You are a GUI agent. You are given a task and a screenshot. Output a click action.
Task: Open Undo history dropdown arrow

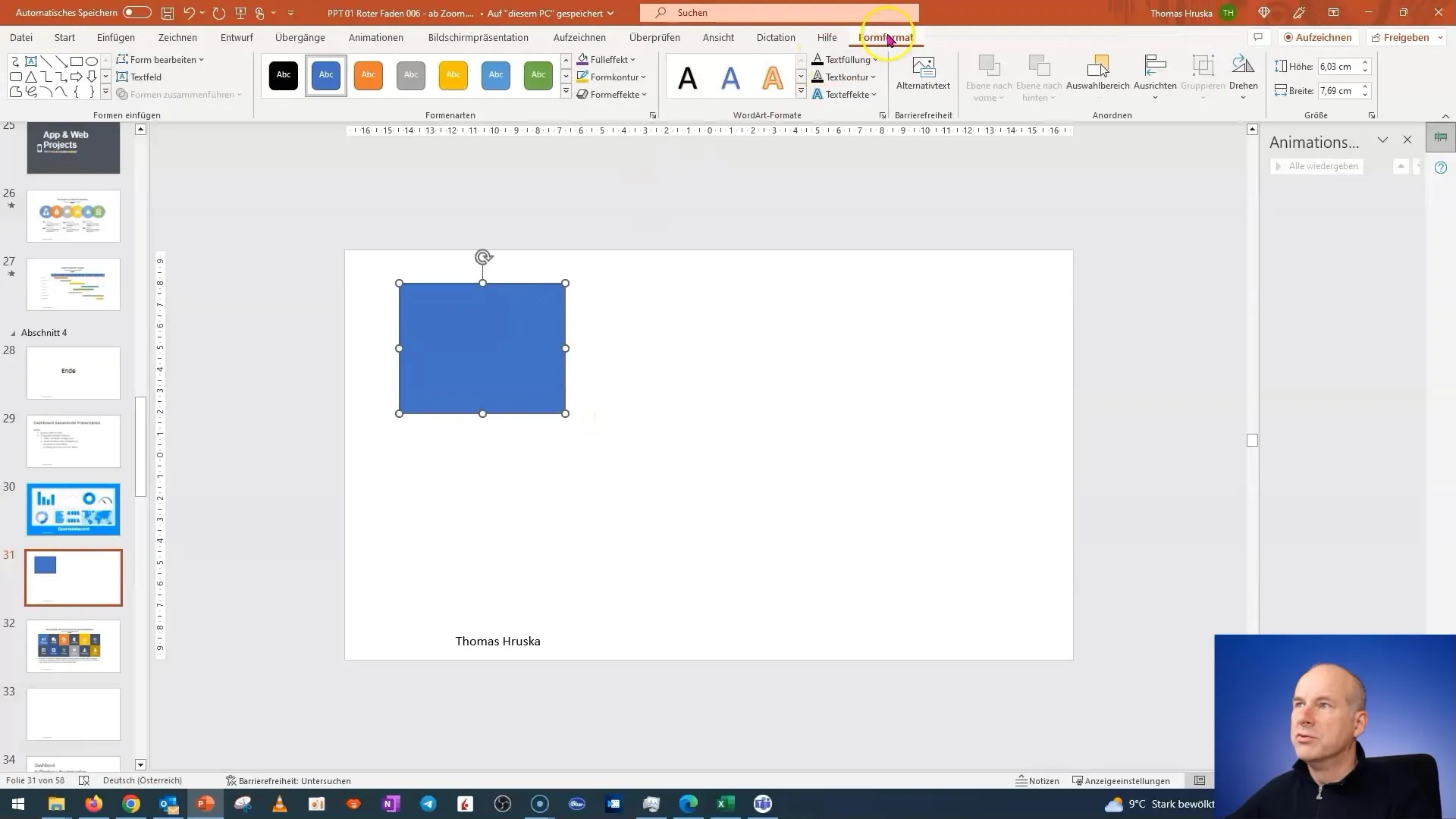[202, 13]
